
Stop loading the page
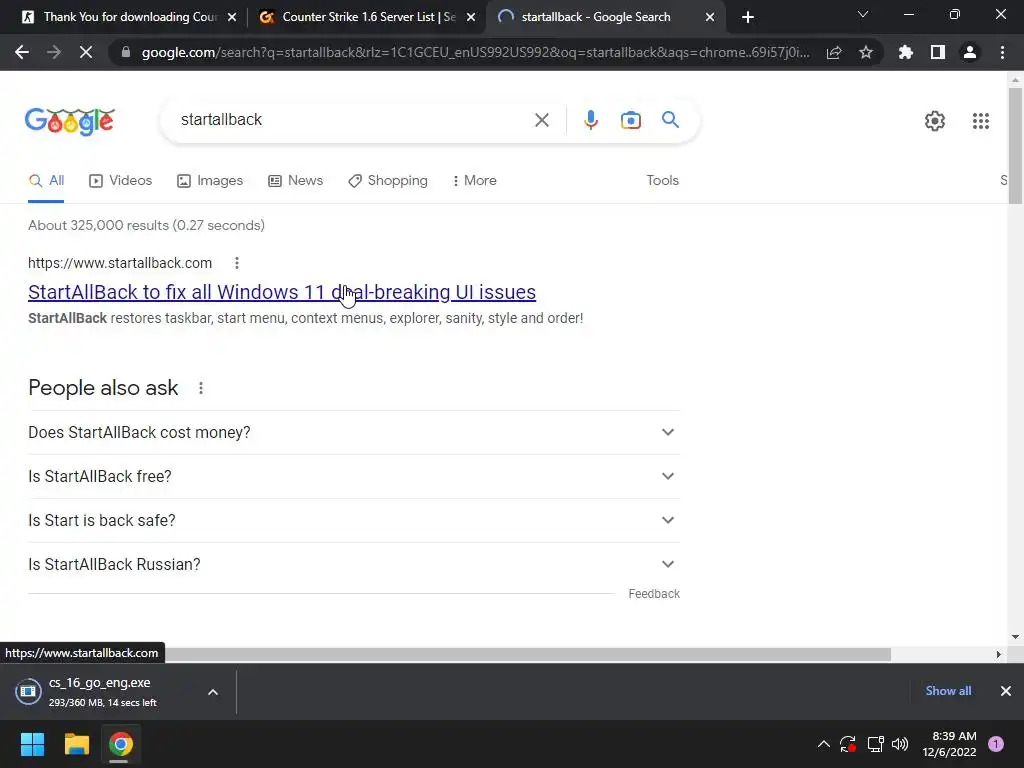click(x=86, y=52)
